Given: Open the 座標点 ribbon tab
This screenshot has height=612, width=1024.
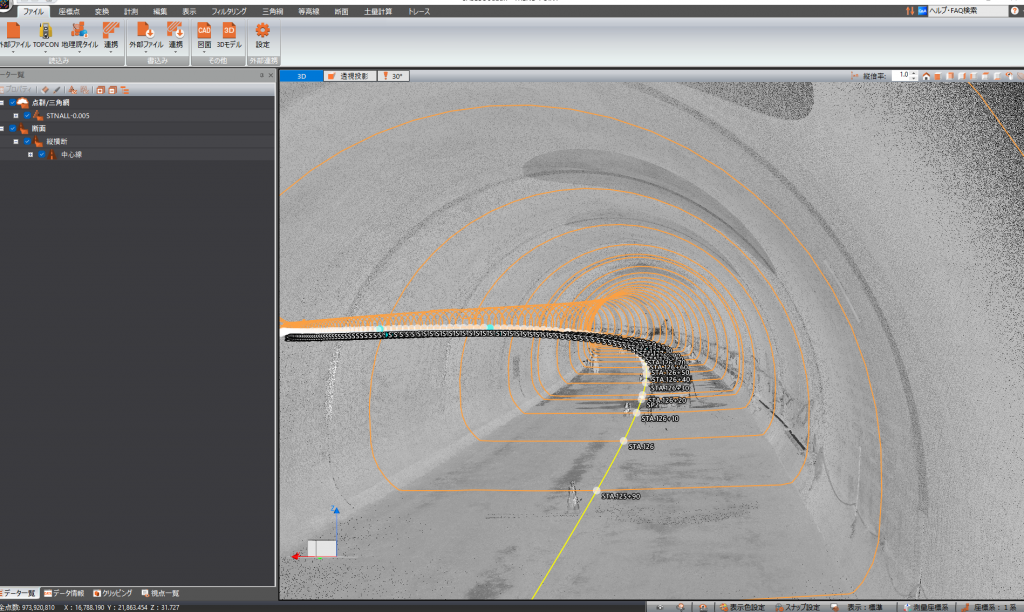Looking at the screenshot, I should tap(69, 12).
